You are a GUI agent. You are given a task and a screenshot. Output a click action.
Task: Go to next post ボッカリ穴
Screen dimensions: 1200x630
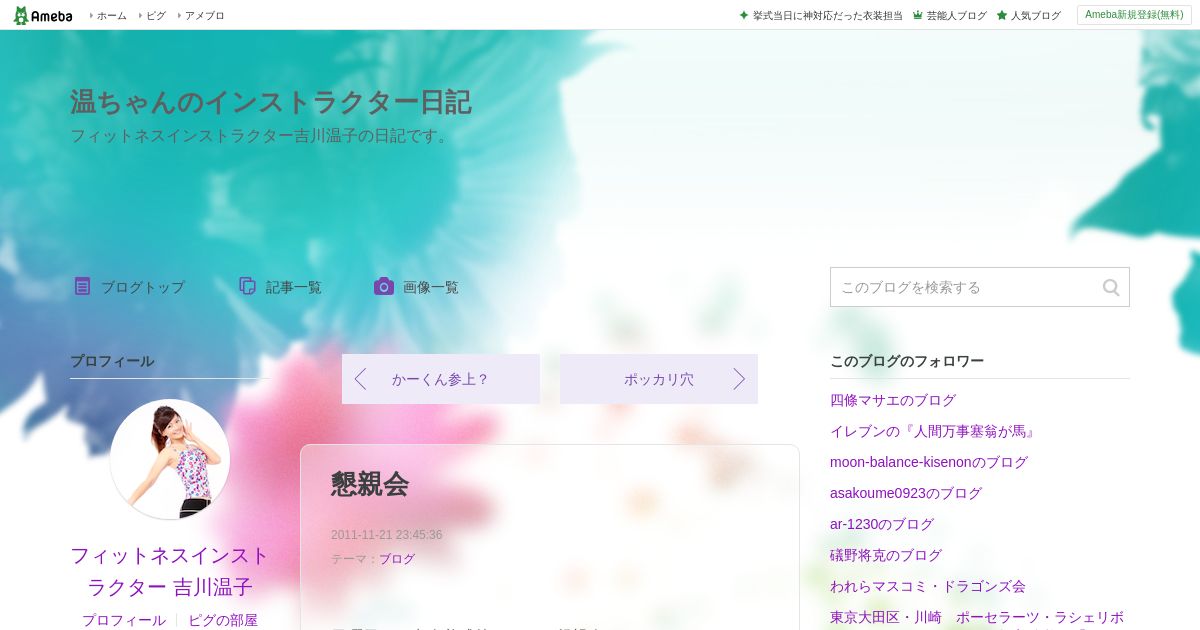click(x=659, y=379)
